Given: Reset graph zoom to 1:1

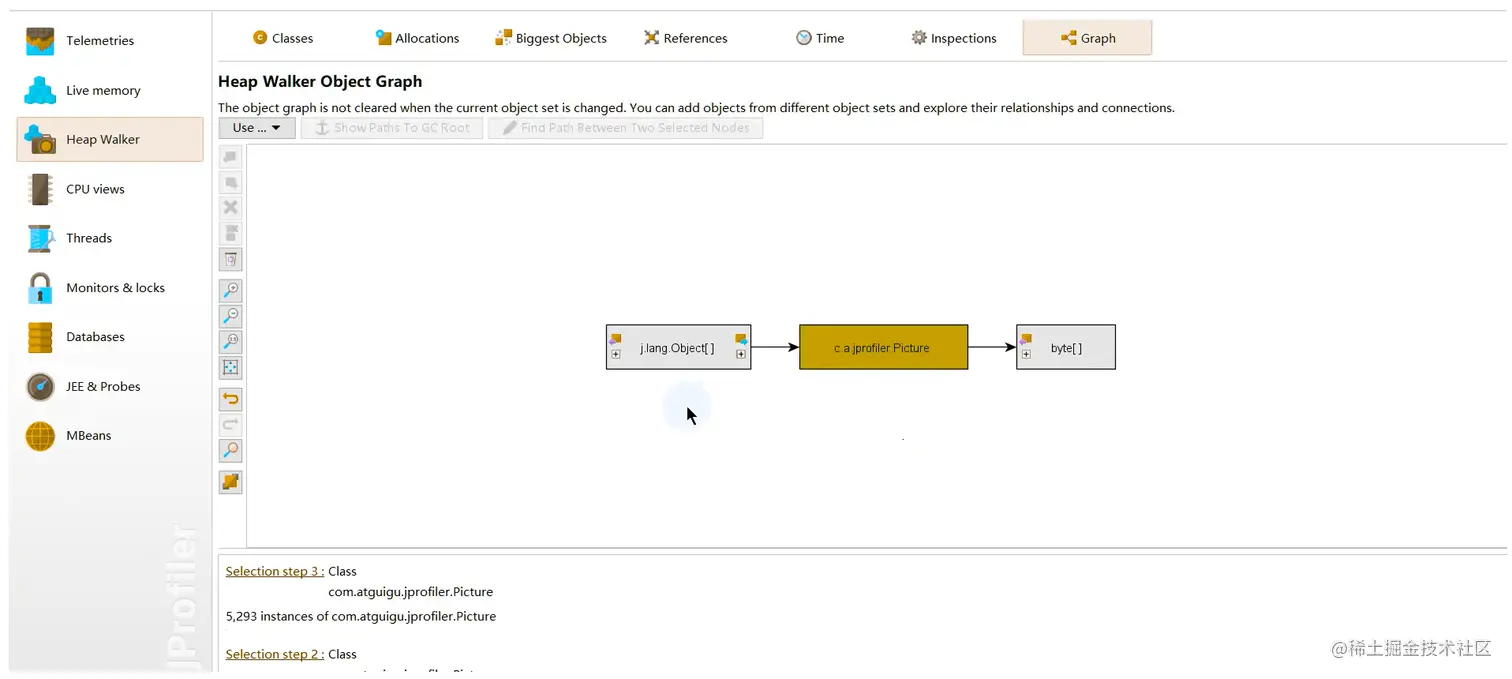Looking at the screenshot, I should [231, 342].
